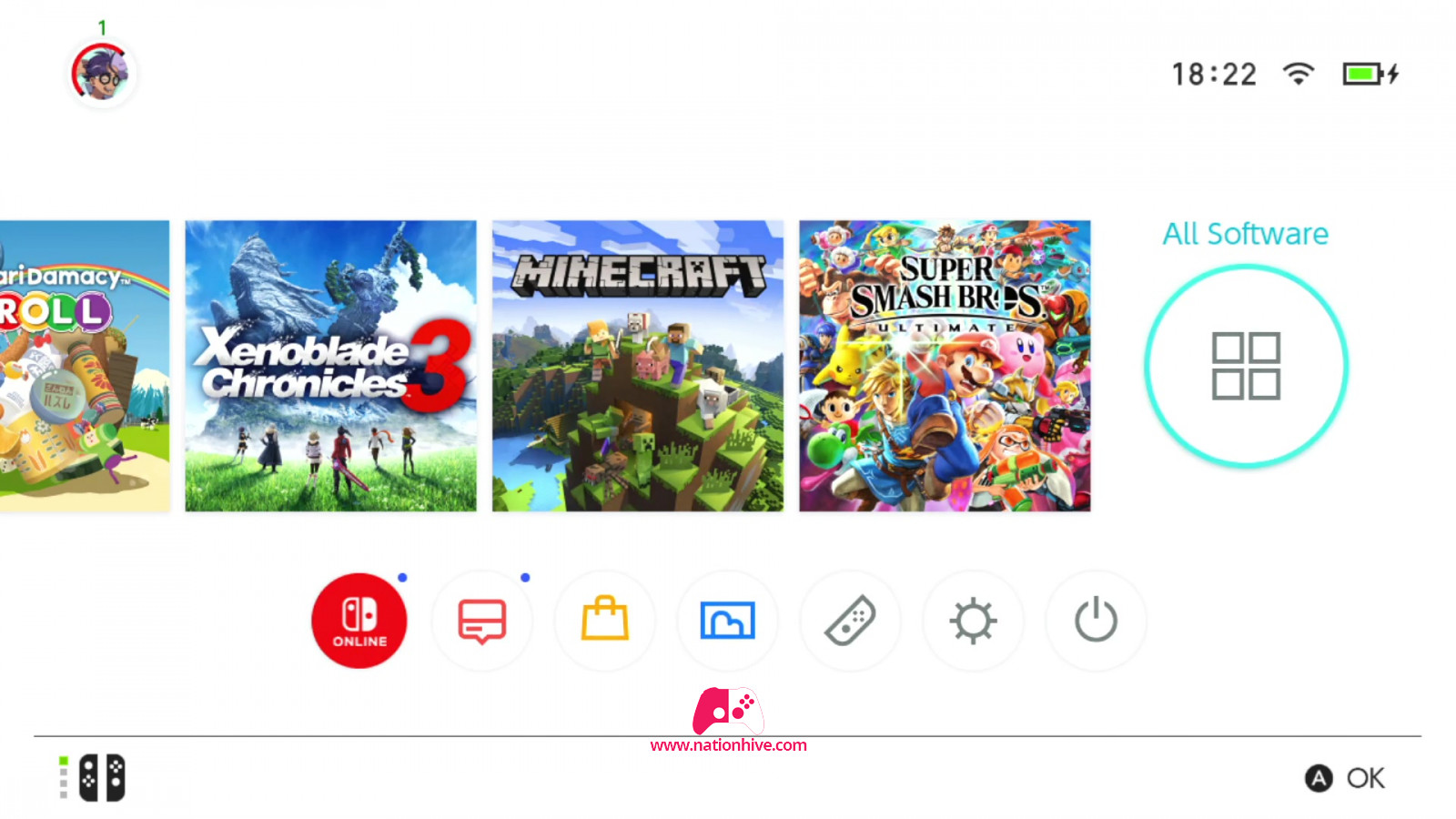Open Nintendo eShop shopping bag
This screenshot has height=819, width=1456.
point(605,621)
